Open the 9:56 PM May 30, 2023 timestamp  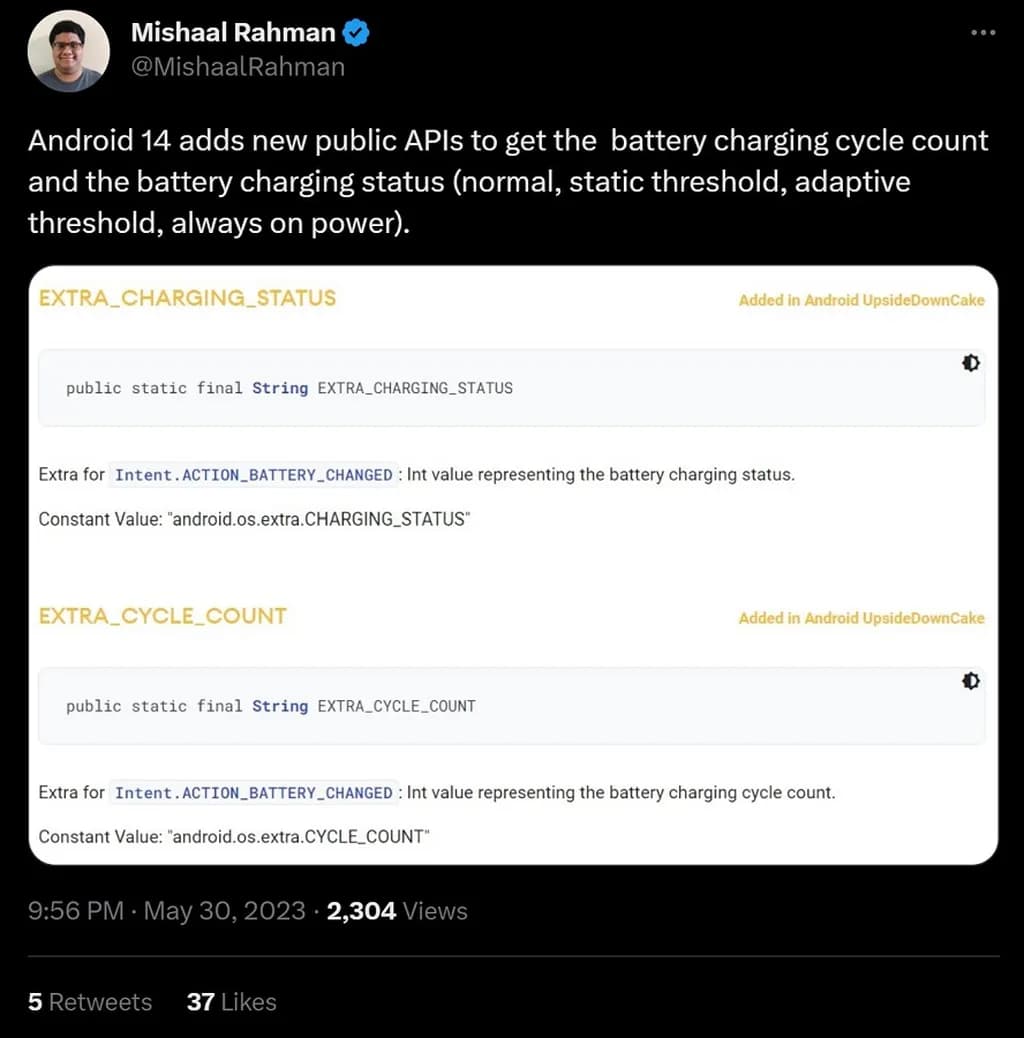coord(166,911)
